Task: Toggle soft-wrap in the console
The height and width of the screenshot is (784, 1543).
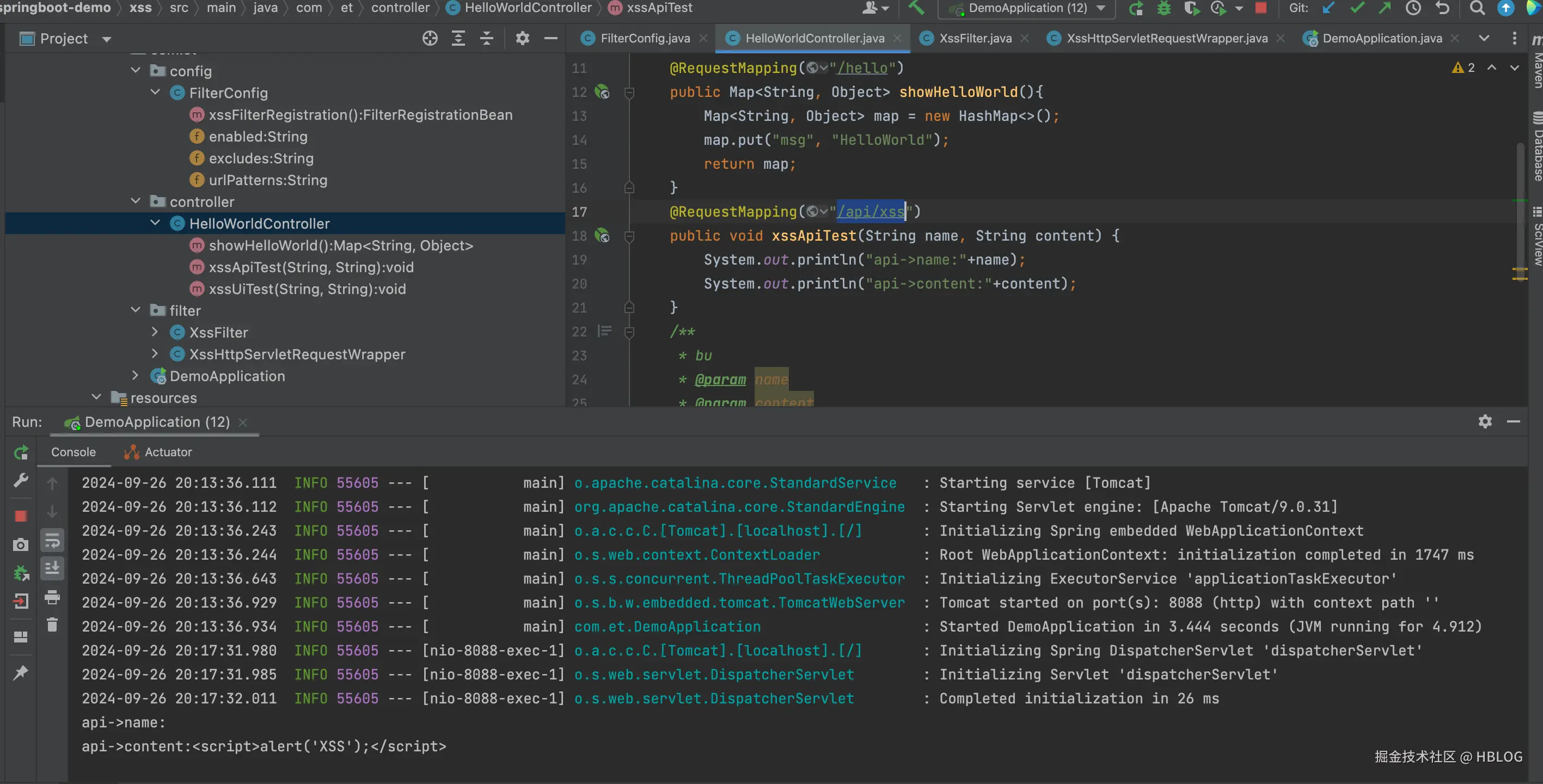Action: 52,541
